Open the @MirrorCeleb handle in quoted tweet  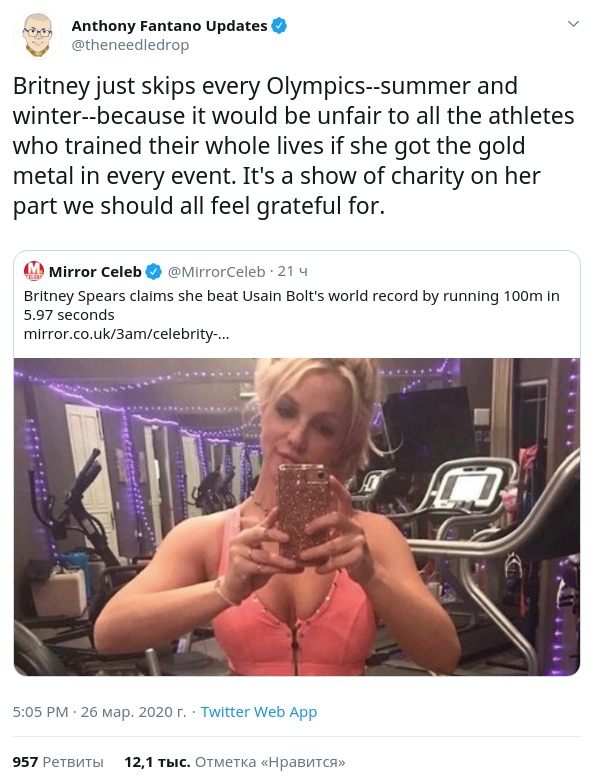[x=216, y=272]
